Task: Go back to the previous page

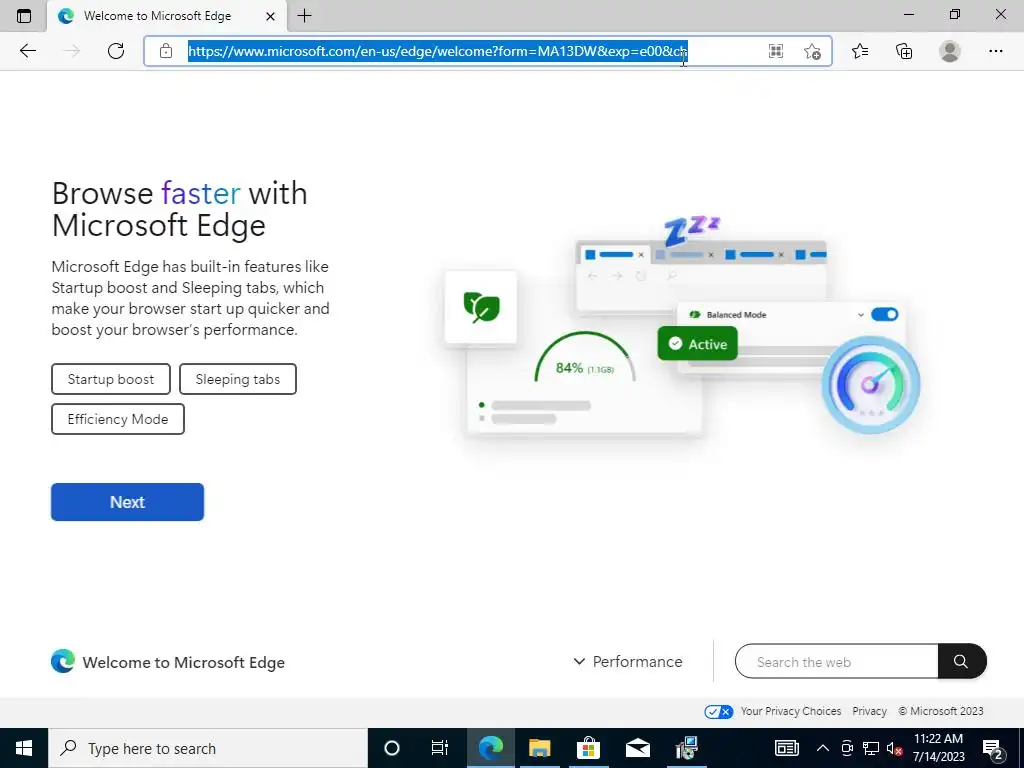Action: [x=27, y=51]
